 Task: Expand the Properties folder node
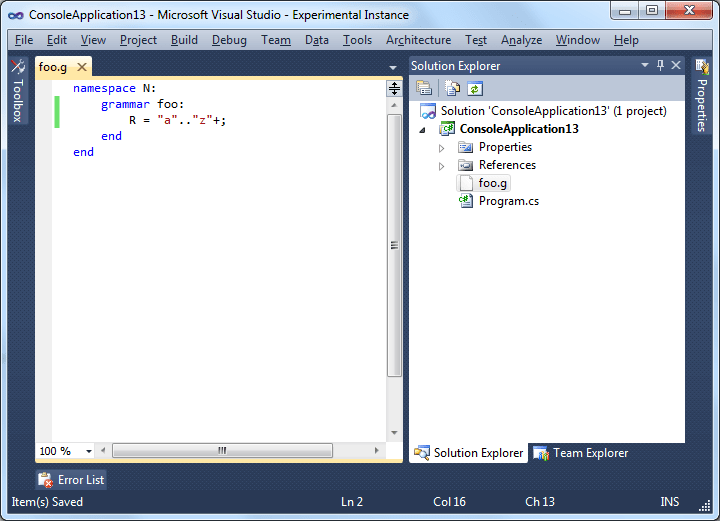(x=441, y=148)
